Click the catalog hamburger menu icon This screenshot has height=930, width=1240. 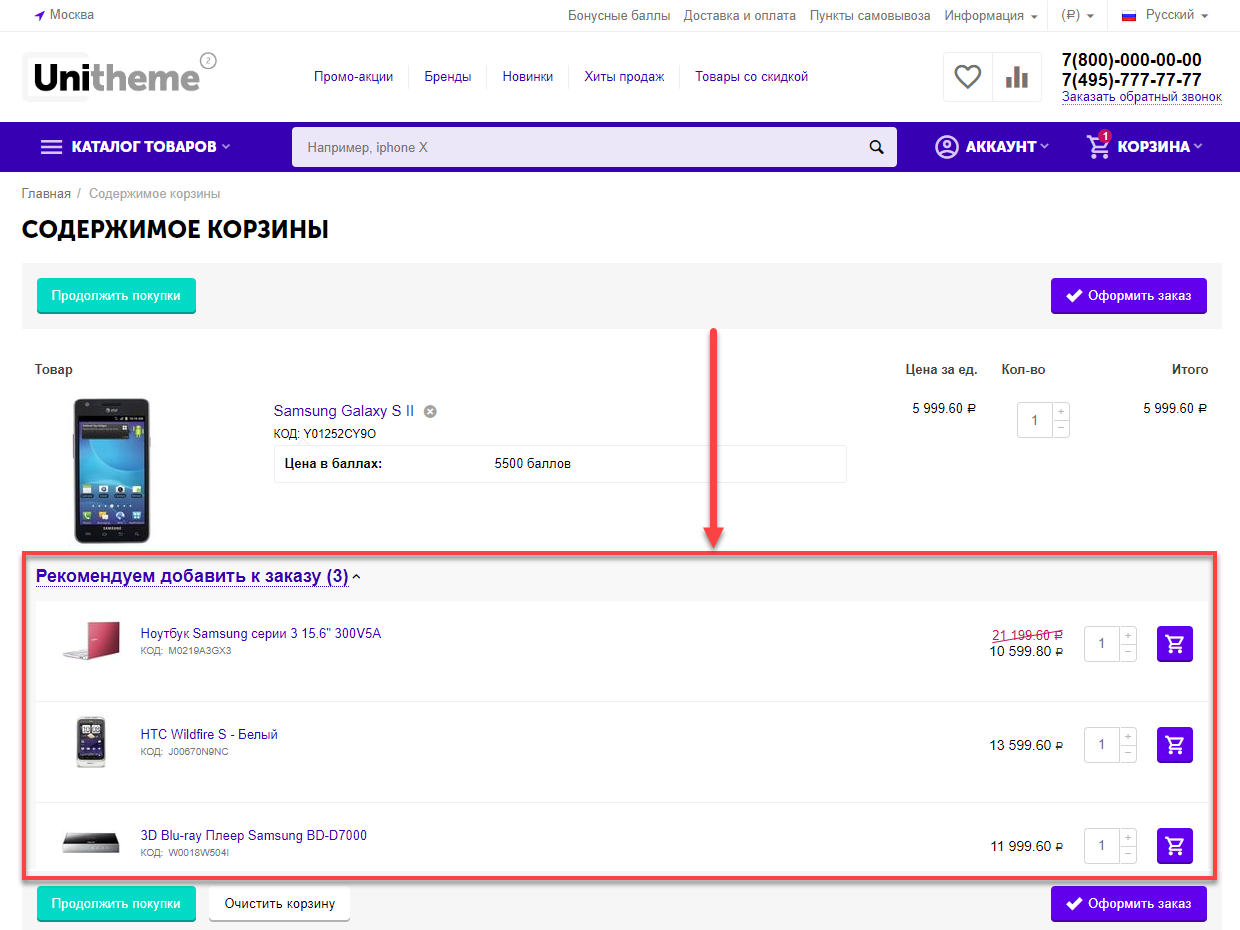pos(51,147)
